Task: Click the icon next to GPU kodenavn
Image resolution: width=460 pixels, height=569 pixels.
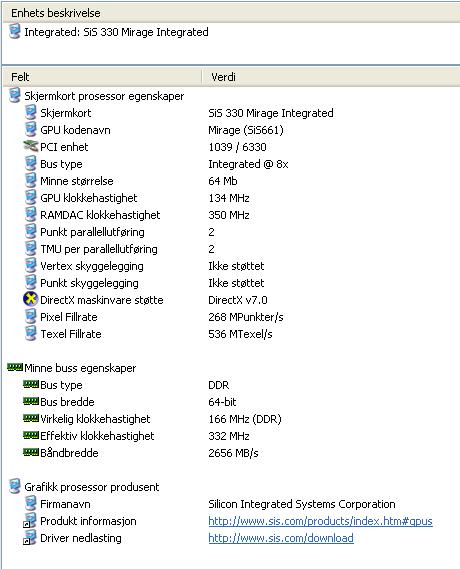Action: [x=31, y=130]
